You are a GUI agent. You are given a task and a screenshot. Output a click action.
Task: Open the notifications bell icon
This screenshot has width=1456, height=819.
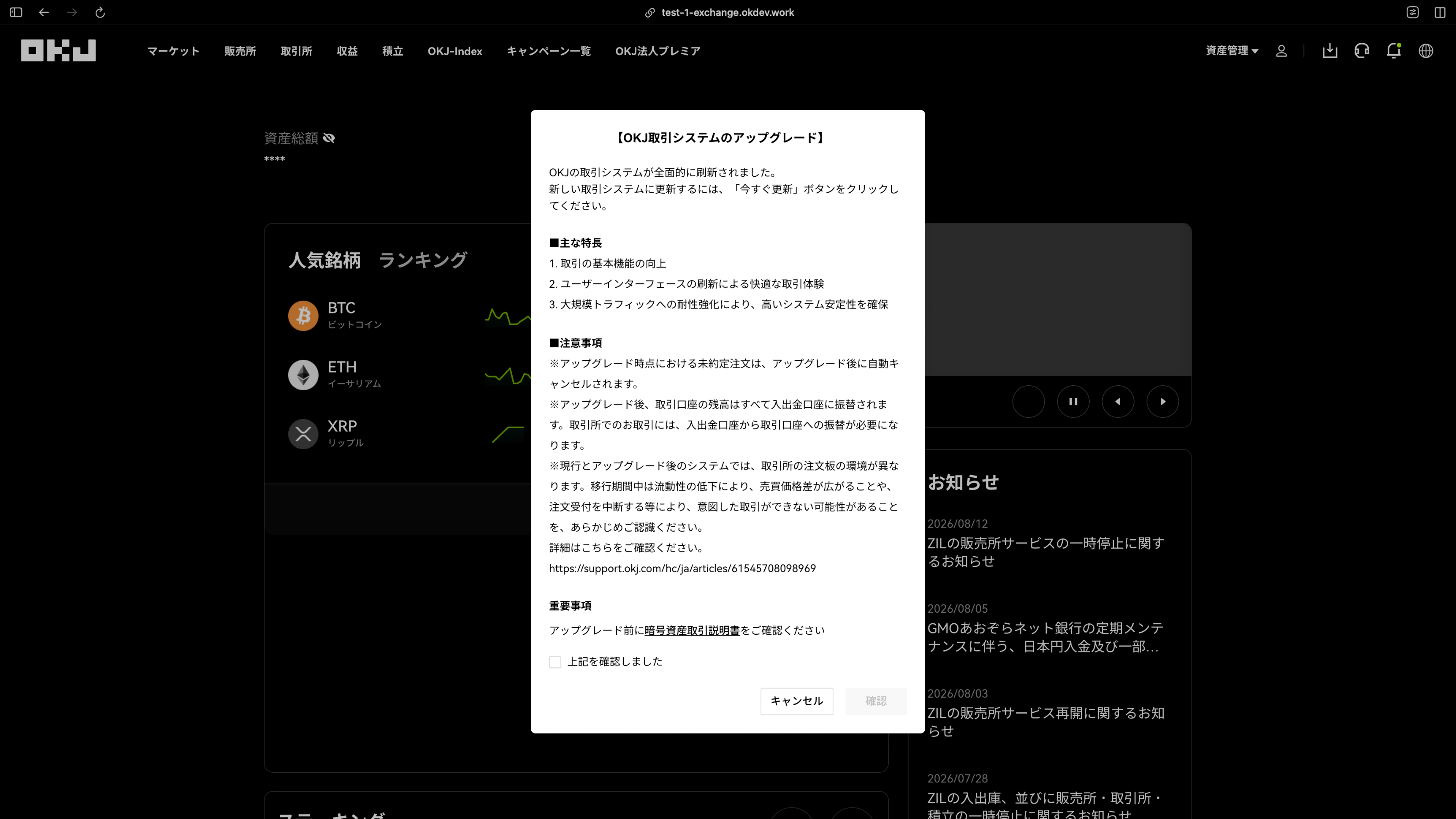[x=1394, y=51]
